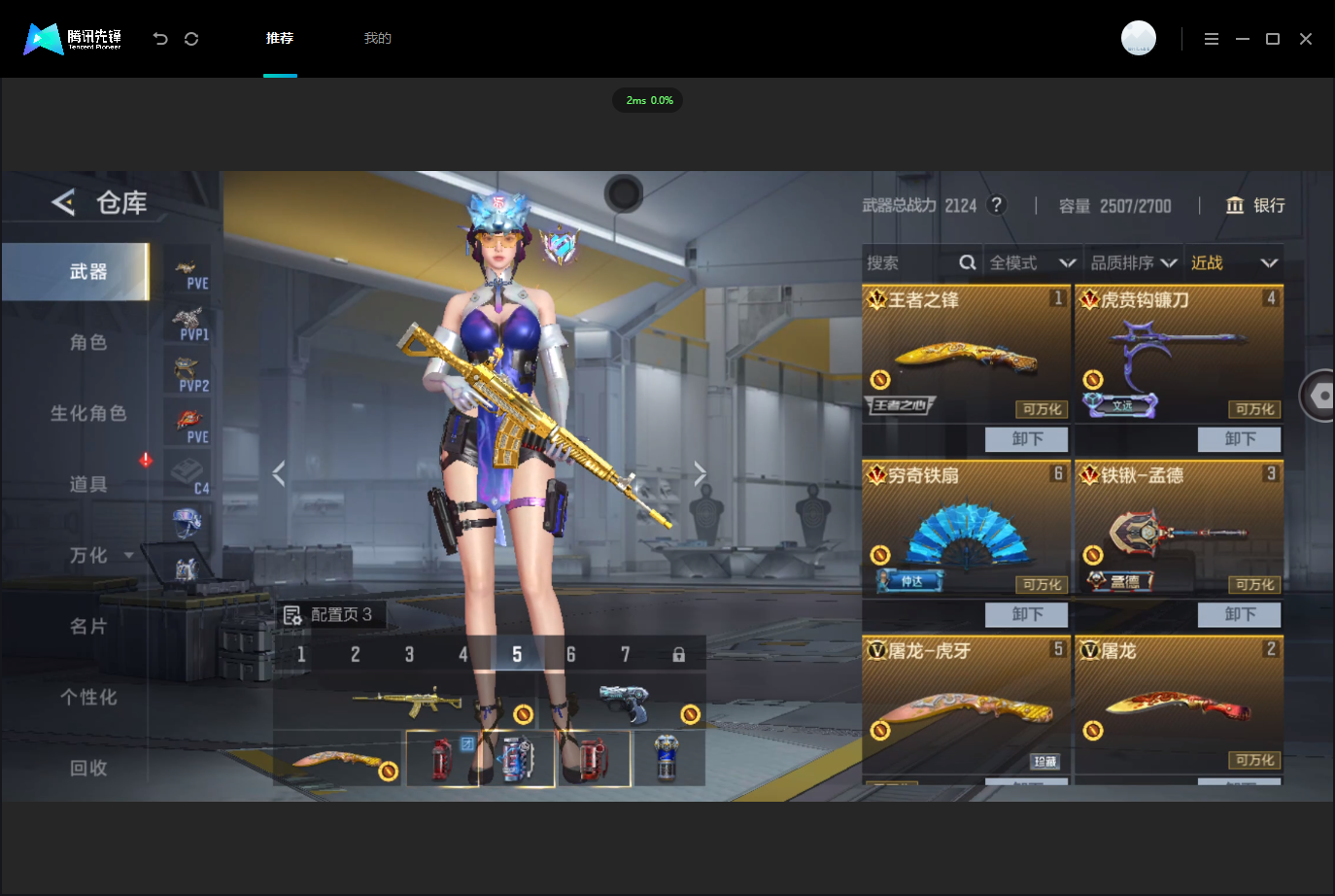Switch to loadout page 4
The height and width of the screenshot is (896, 1335).
(x=463, y=654)
